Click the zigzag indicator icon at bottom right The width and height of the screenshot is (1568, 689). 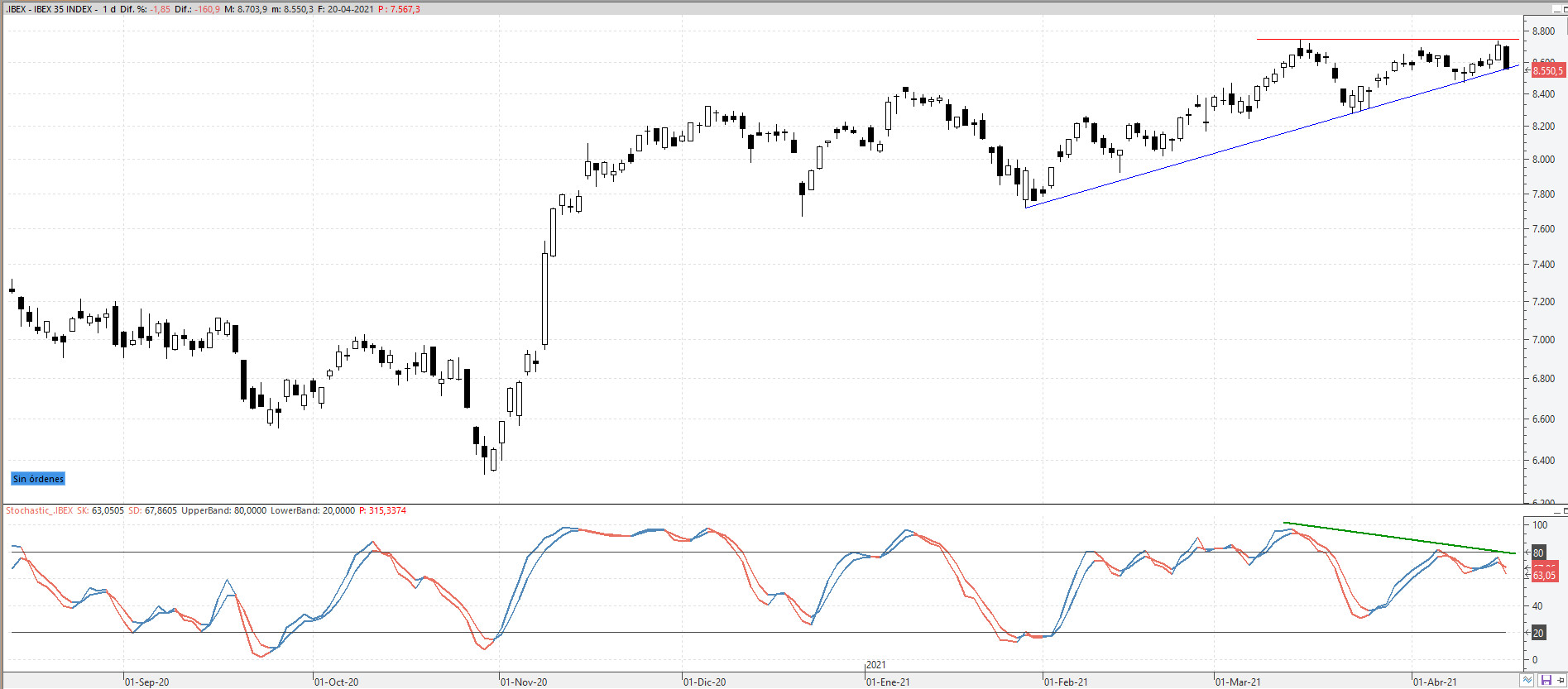point(1527,680)
